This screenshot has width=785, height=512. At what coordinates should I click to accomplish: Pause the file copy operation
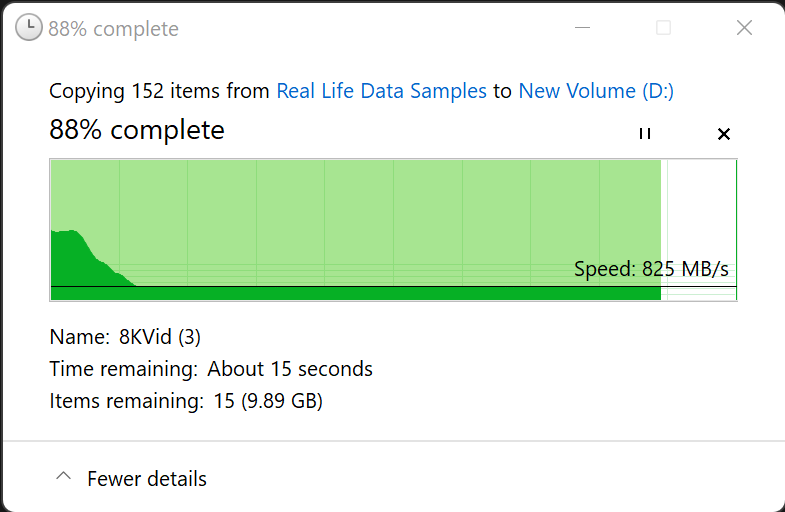[x=645, y=133]
